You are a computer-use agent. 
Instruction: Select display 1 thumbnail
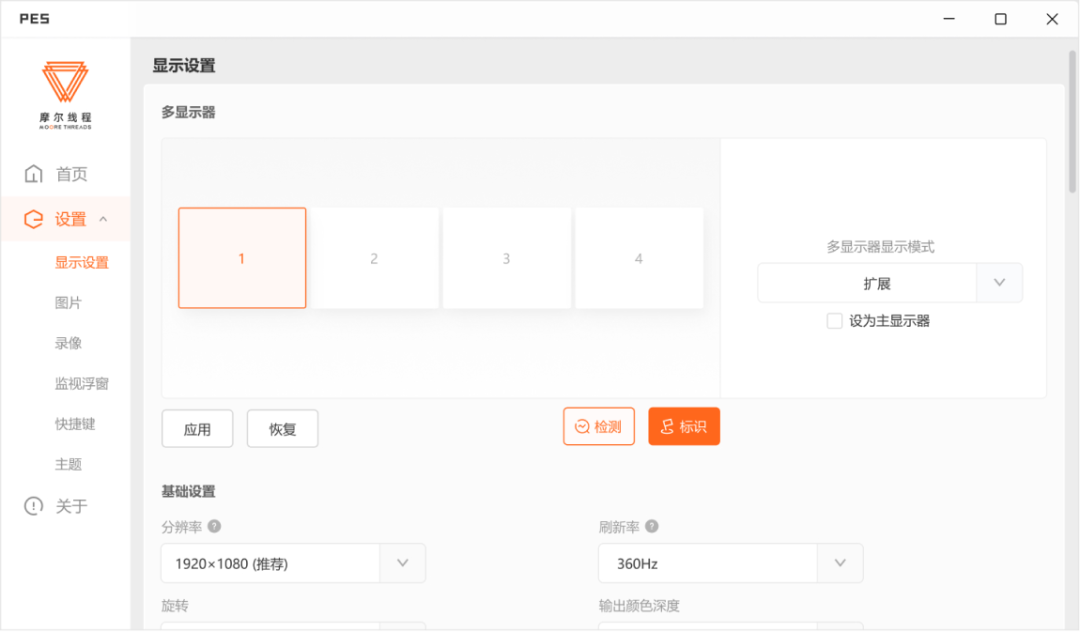tap(242, 258)
